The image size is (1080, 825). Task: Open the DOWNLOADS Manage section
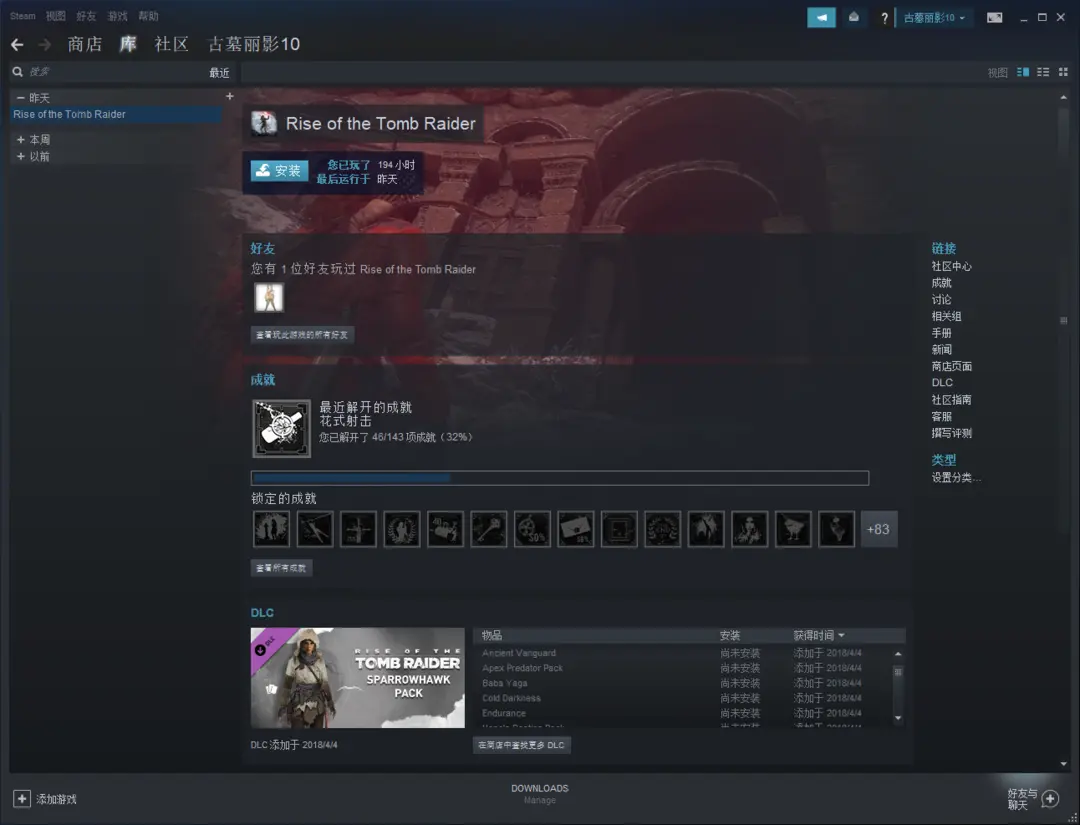pos(540,794)
